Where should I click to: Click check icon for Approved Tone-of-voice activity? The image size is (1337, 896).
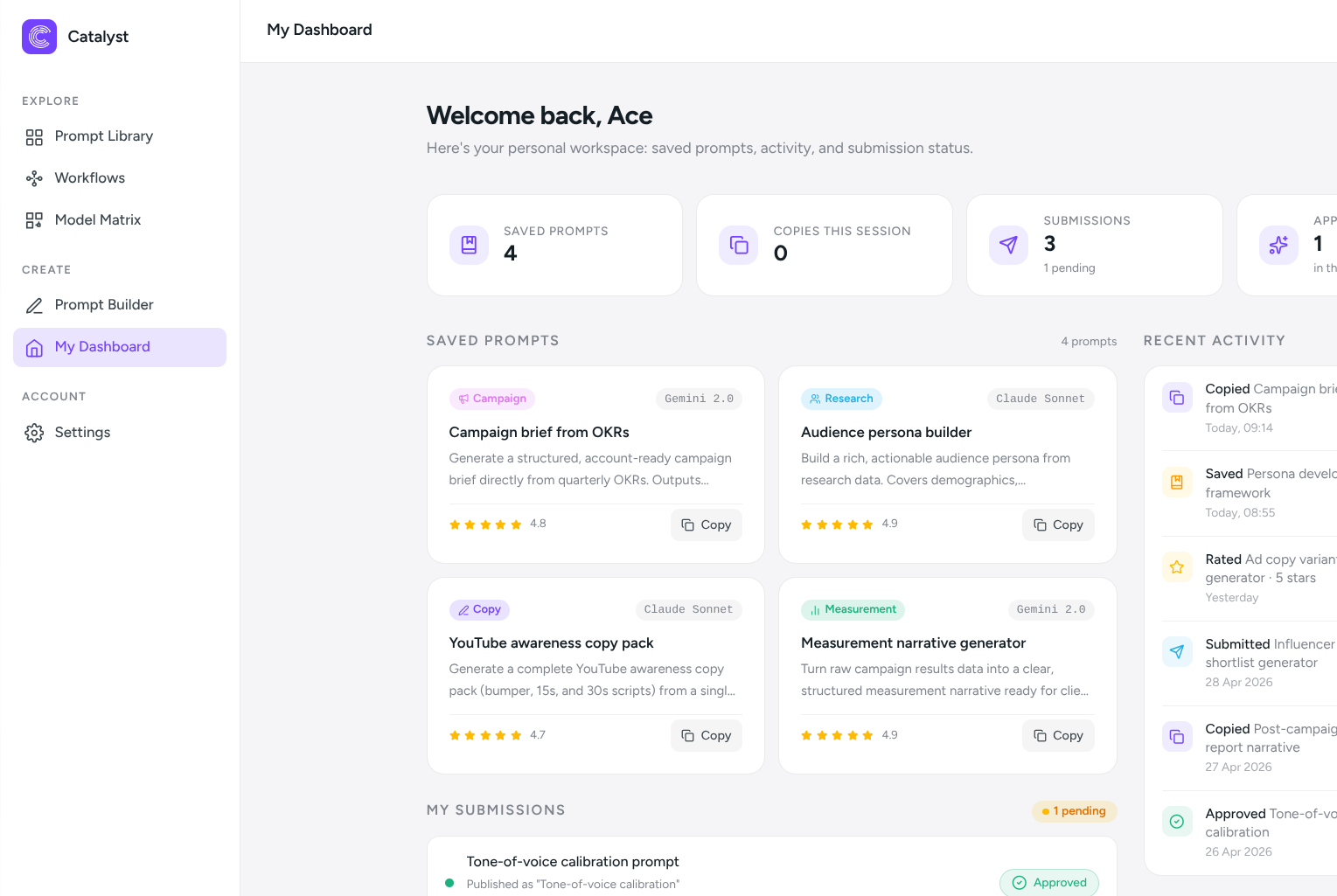coord(1177,822)
